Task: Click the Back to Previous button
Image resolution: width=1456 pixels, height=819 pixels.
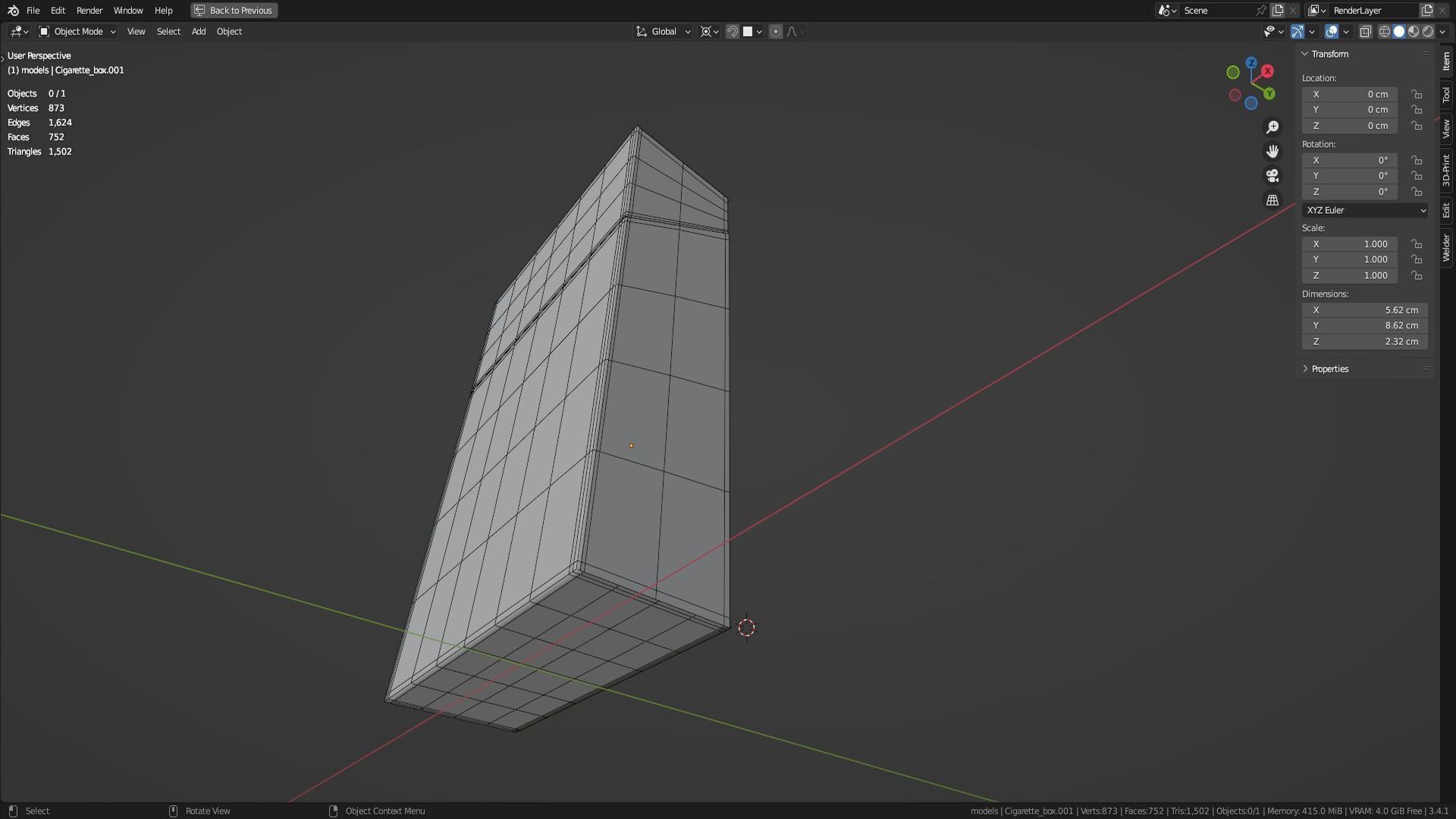Action: click(234, 11)
